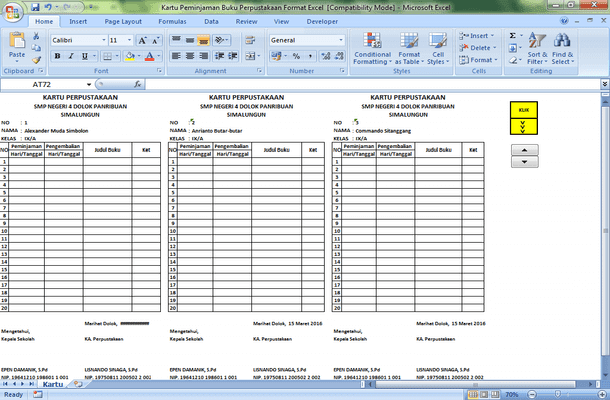610x400 pixels.
Task: Adjust the zoom slider handle
Action: tap(557, 395)
